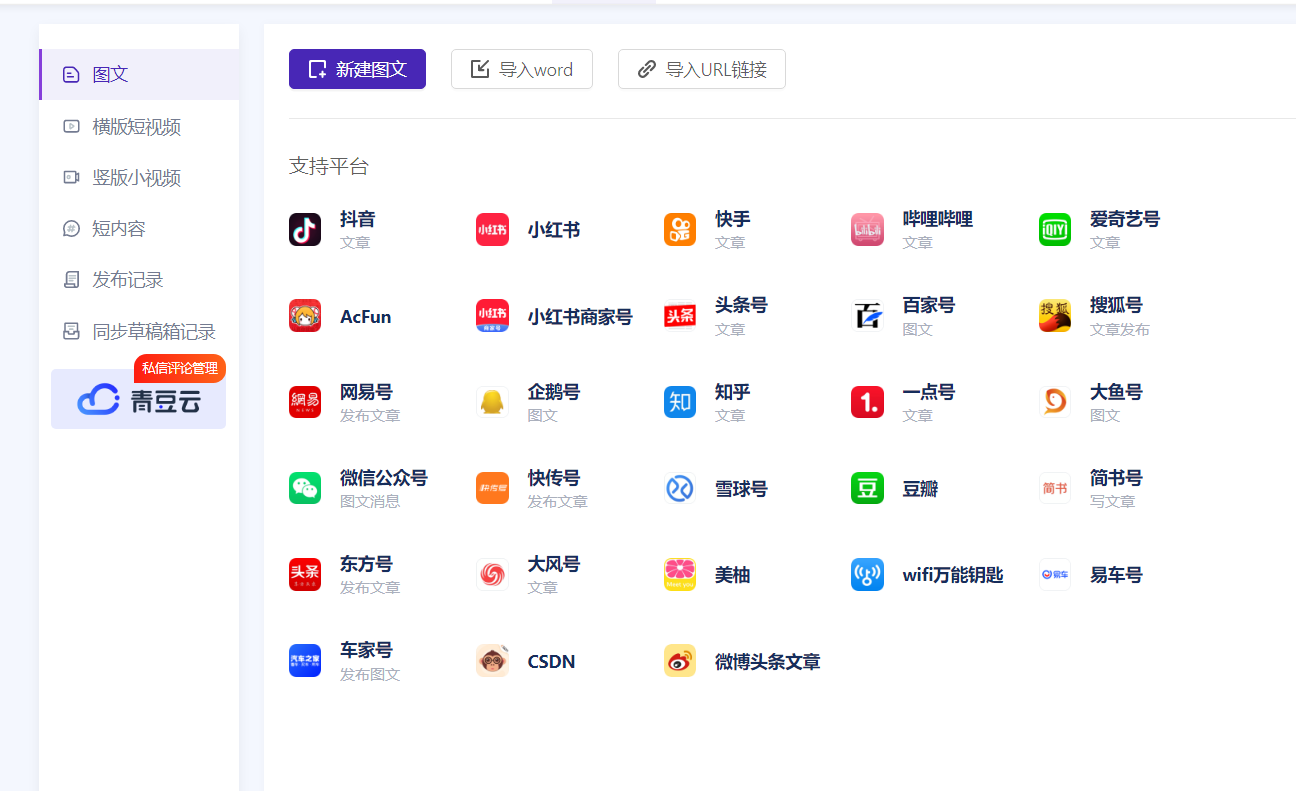Image resolution: width=1296 pixels, height=791 pixels.
Task: Go to 竖版小视频 in the sidebar
Action: [x=137, y=178]
